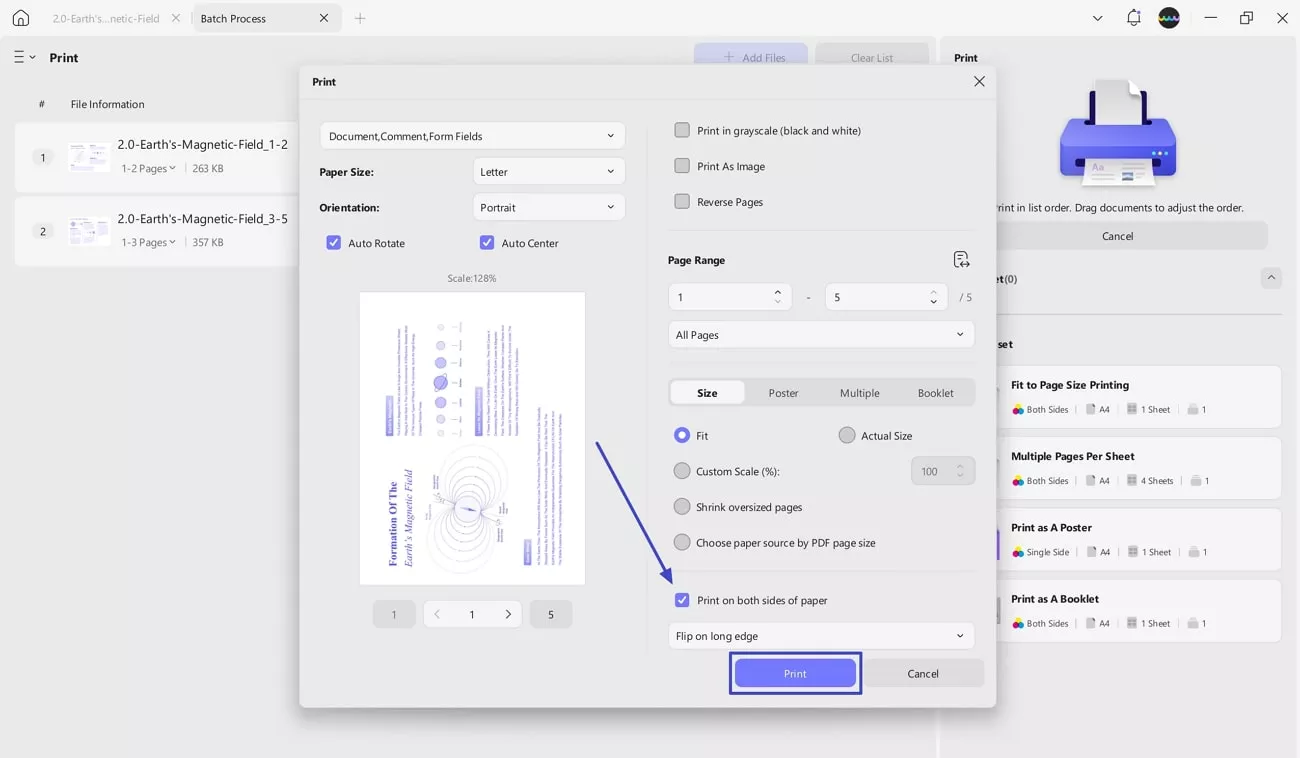This screenshot has height=758, width=1300.
Task: Click the previous page arrow below the preview
Action: 436,613
